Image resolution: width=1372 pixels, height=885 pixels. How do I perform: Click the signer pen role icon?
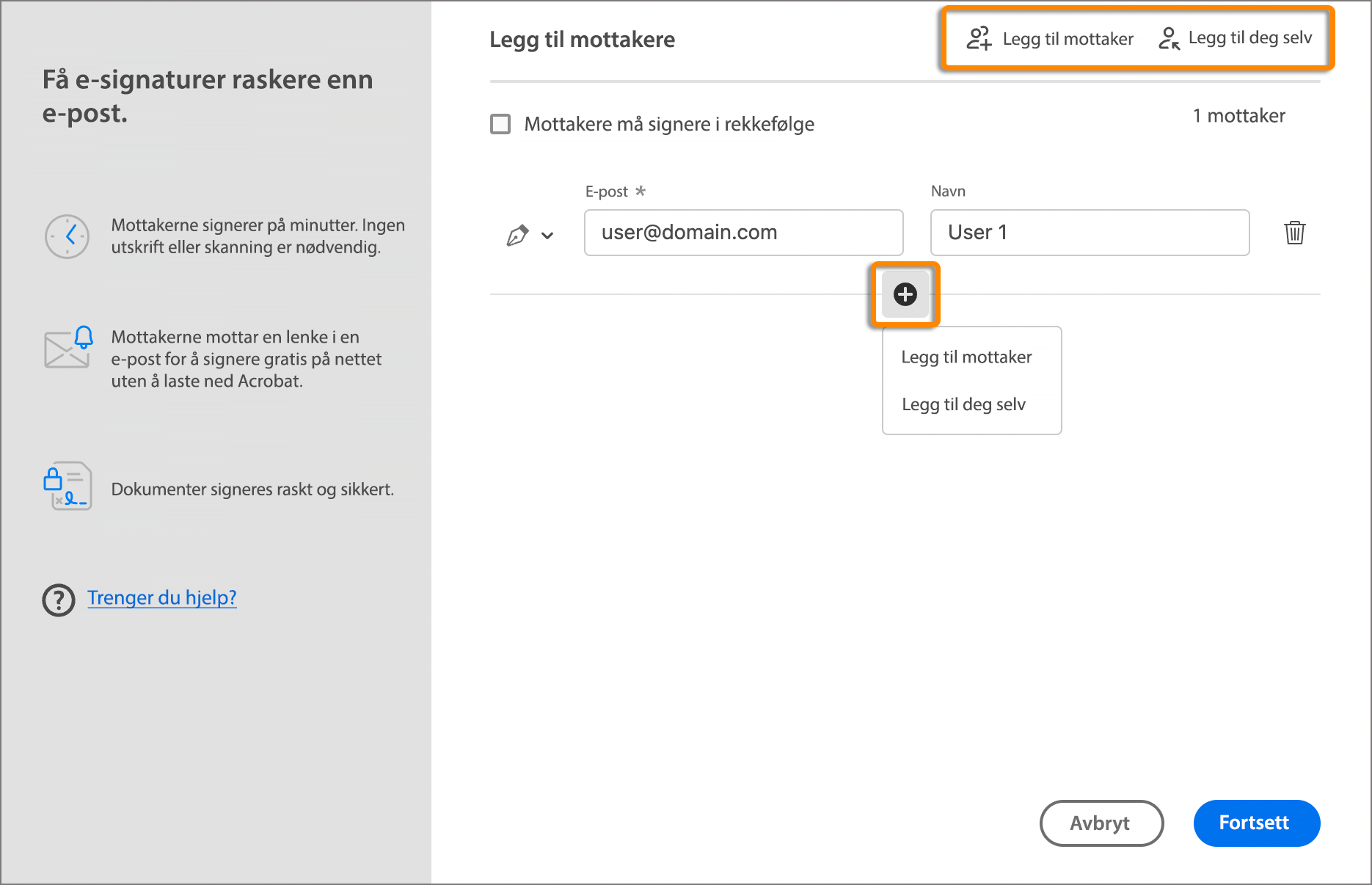click(517, 235)
